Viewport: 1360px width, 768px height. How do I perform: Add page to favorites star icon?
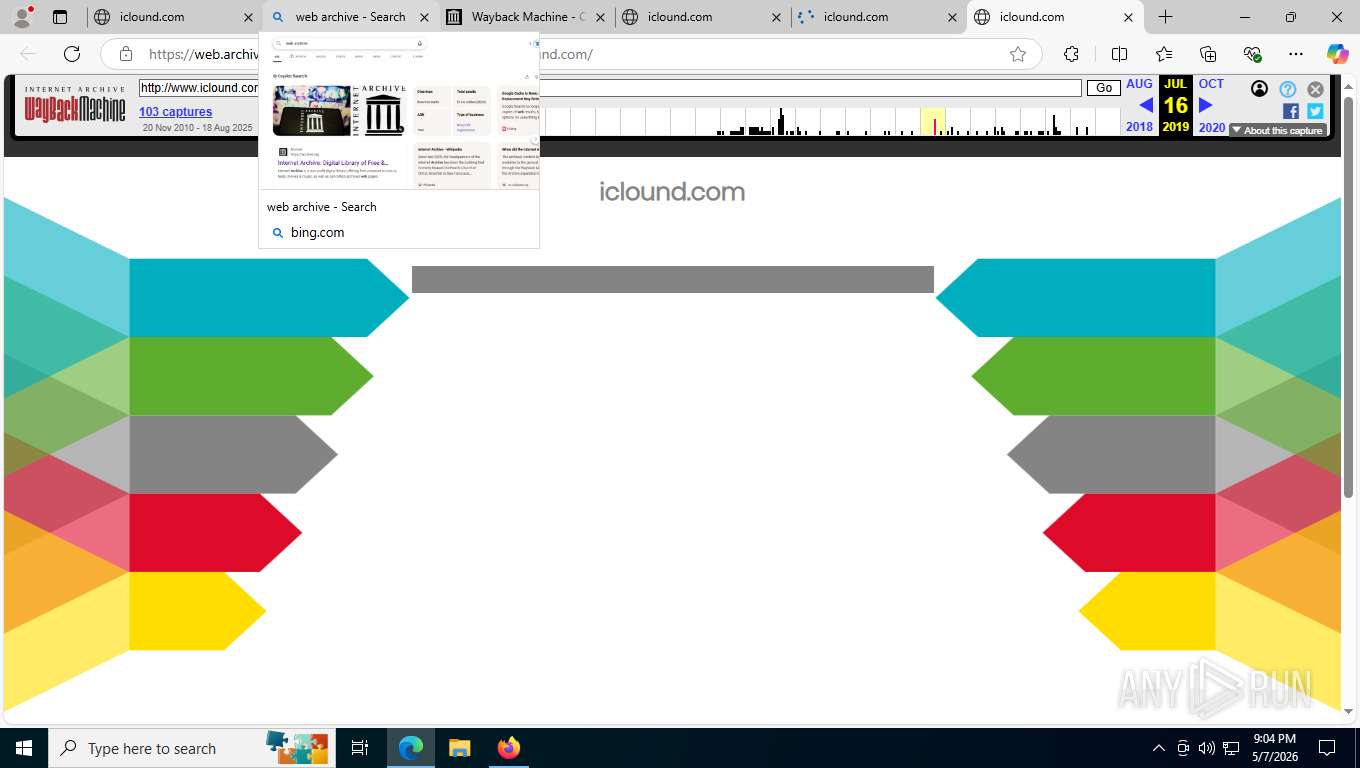pyautogui.click(x=1018, y=54)
